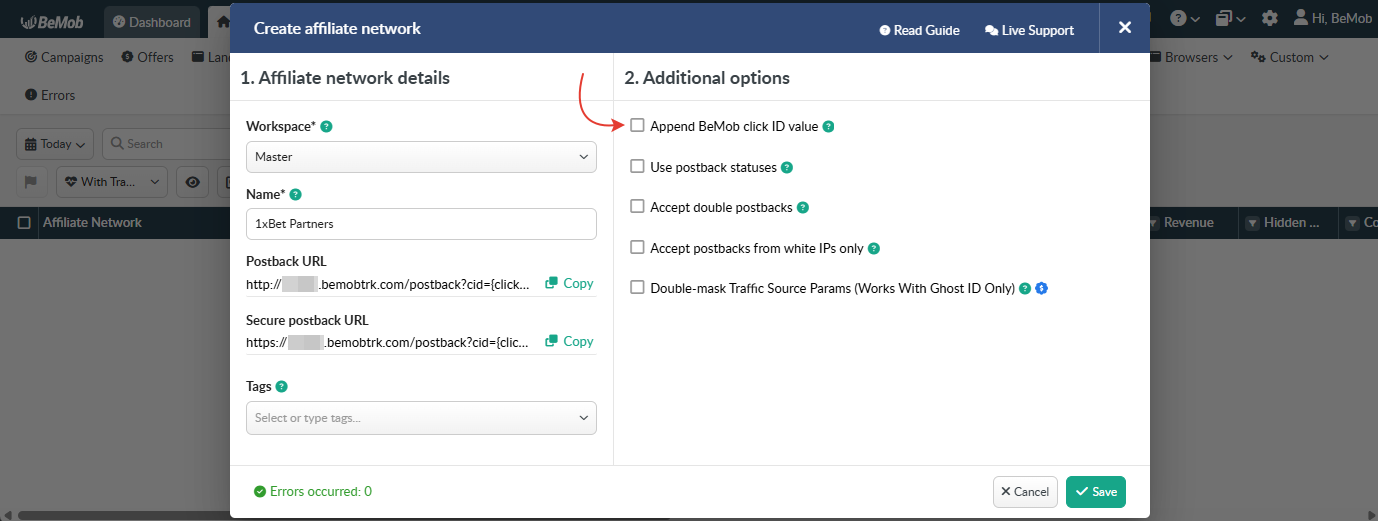Tick Accept double postbacks checkbox

click(637, 207)
